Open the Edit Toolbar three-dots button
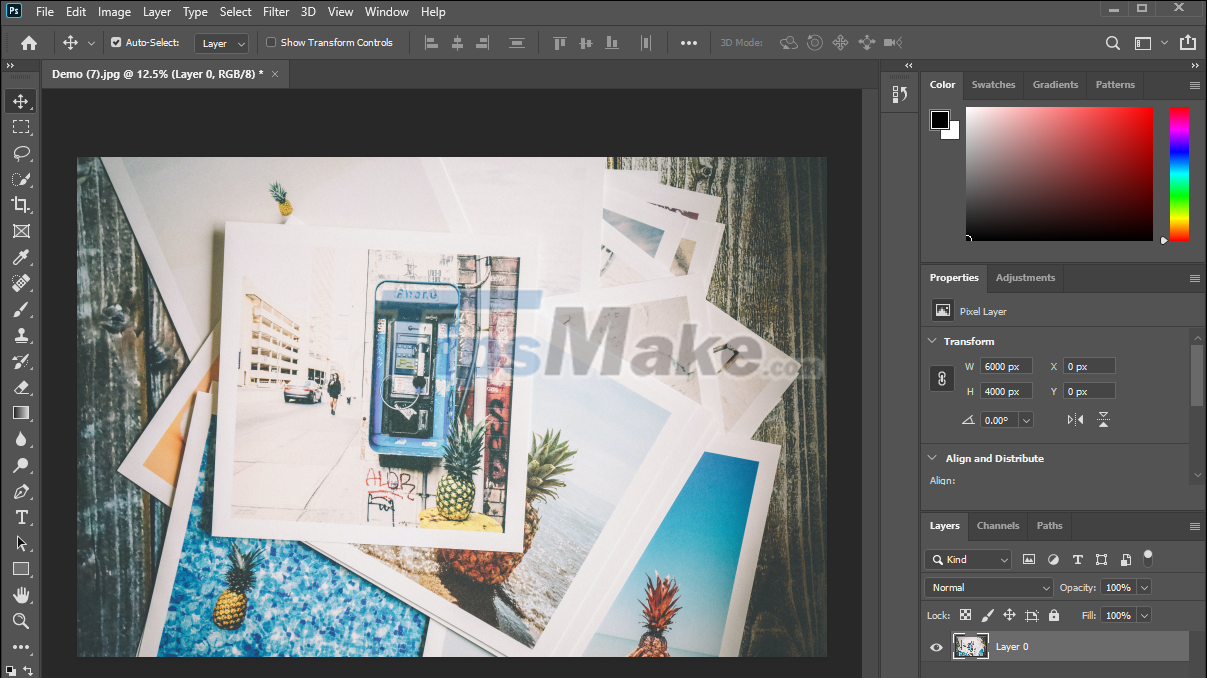This screenshot has height=678, width=1207. point(21,646)
